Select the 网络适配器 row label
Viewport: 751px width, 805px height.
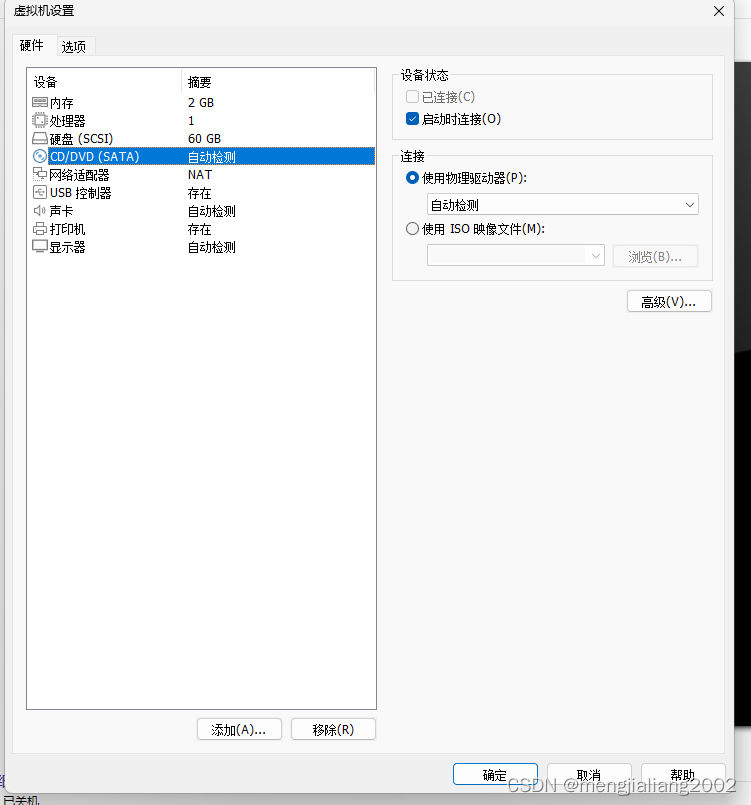click(x=80, y=175)
